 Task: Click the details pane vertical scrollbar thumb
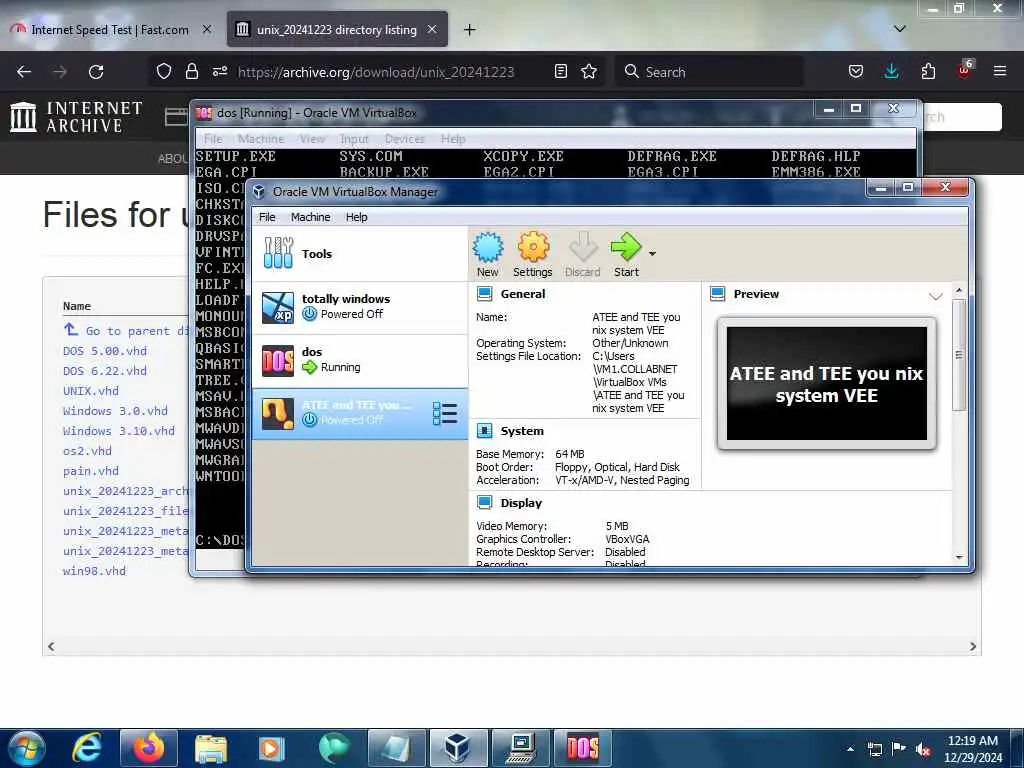click(x=959, y=355)
